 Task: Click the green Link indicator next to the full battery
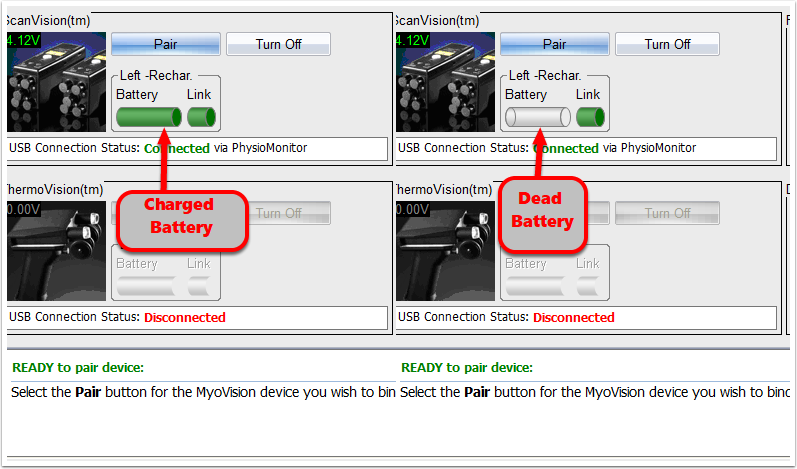(201, 117)
